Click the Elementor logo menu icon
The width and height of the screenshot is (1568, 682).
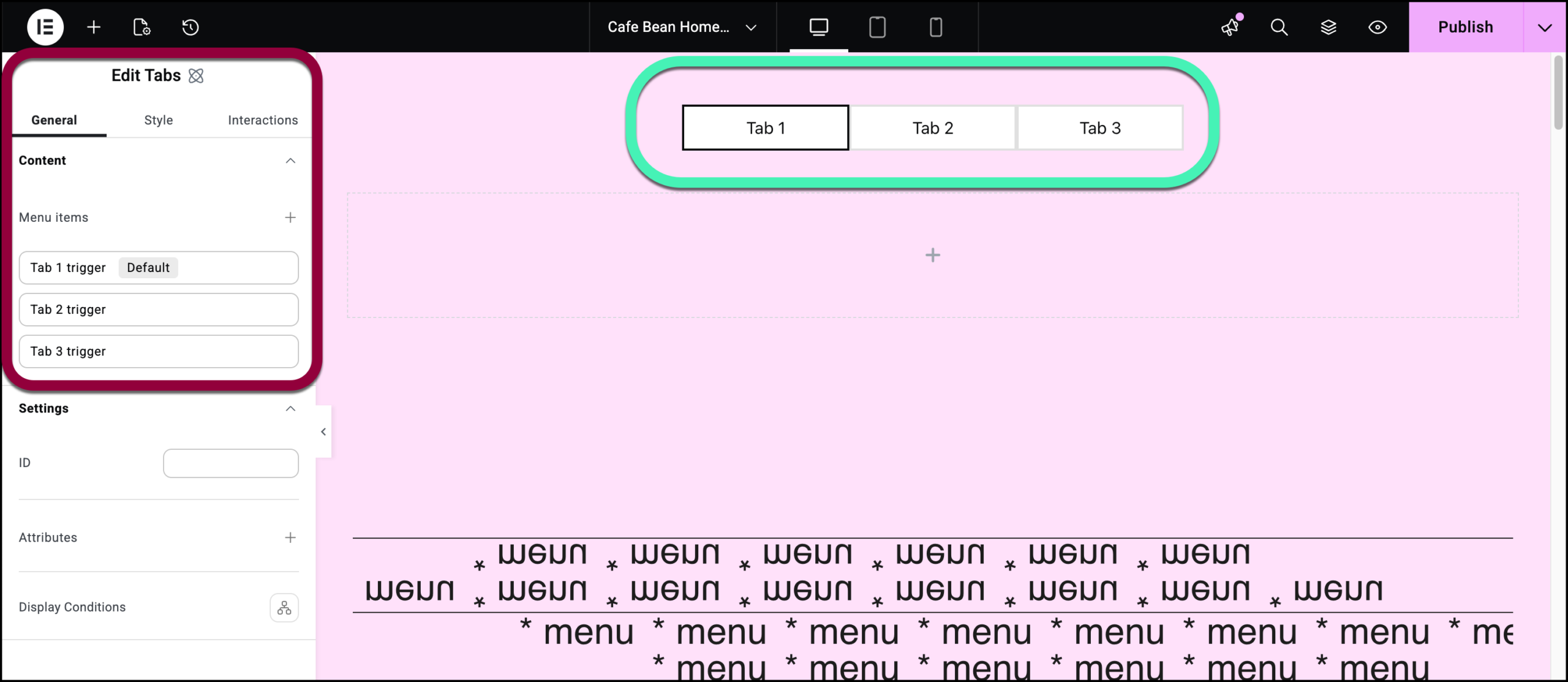pyautogui.click(x=45, y=27)
